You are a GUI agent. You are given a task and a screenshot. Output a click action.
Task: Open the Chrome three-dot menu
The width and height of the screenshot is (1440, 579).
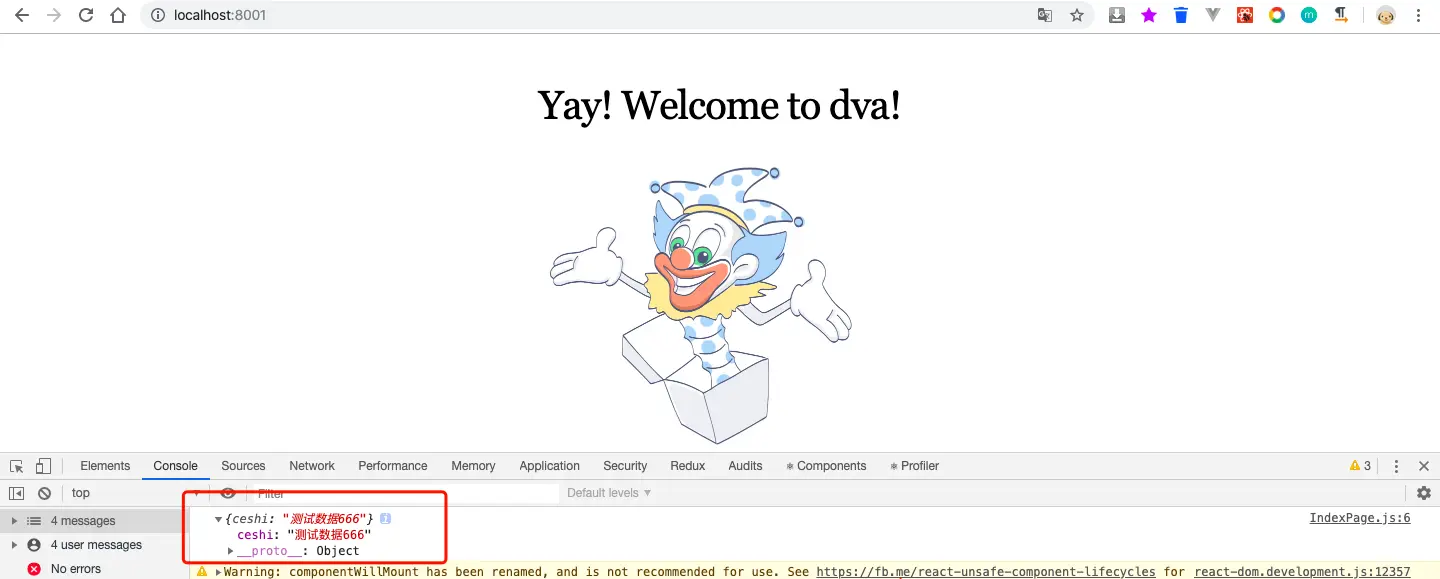(x=1418, y=15)
